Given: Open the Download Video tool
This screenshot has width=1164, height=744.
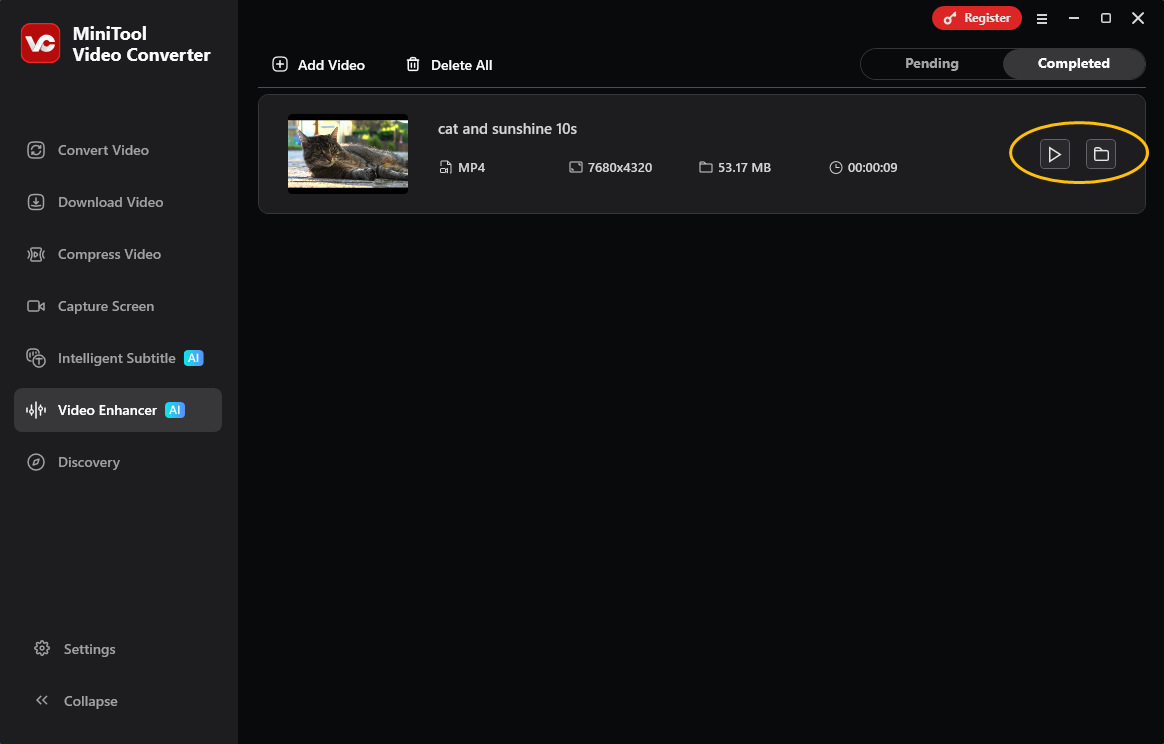Looking at the screenshot, I should (x=110, y=202).
